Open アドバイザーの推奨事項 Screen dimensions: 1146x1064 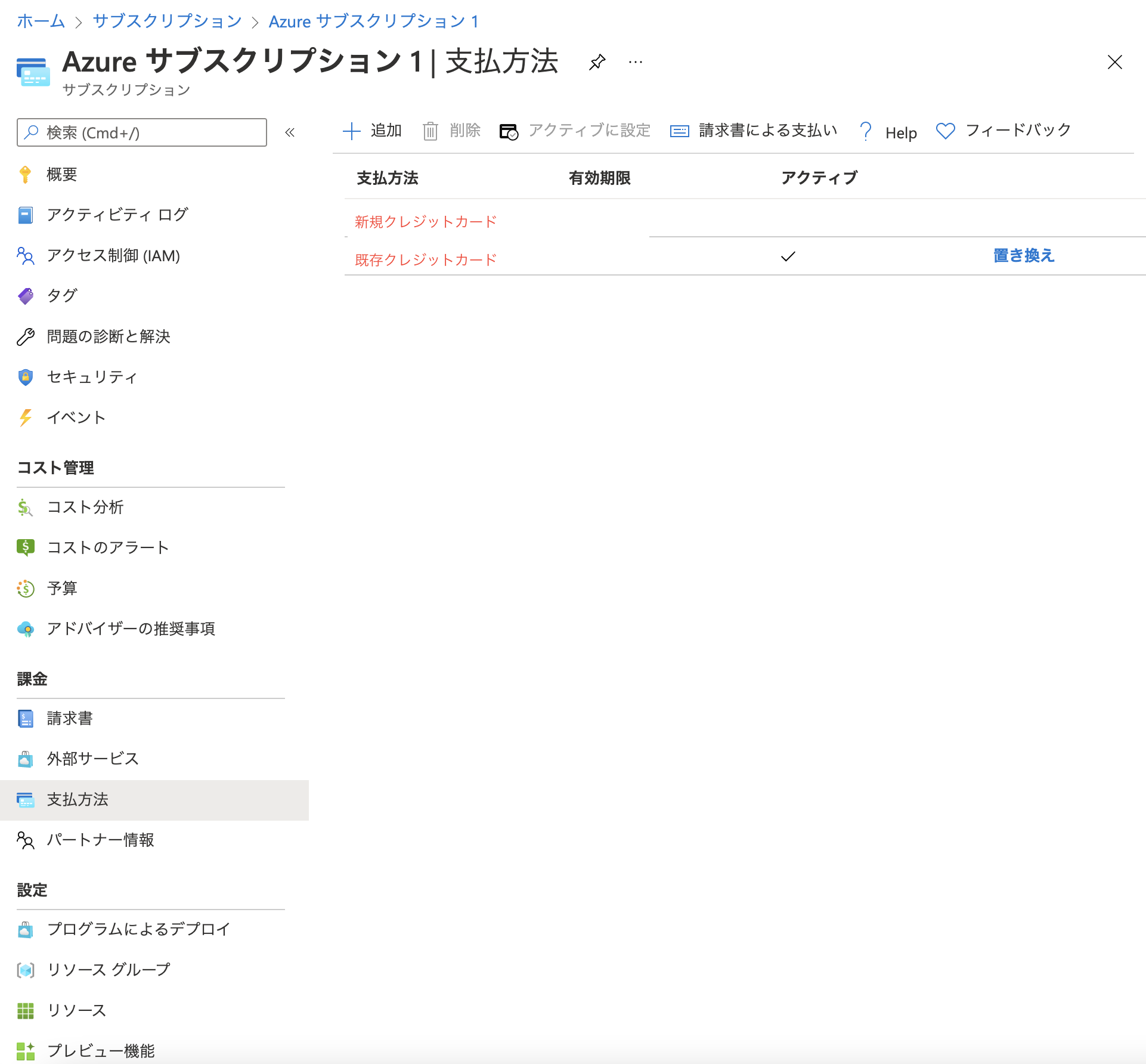coord(131,628)
